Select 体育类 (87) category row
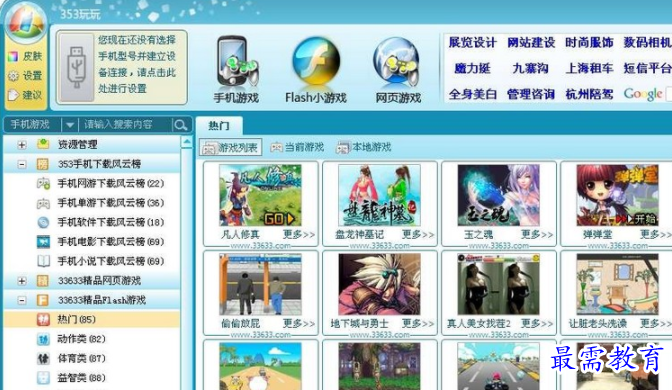This screenshot has width=672, height=390. tap(92, 359)
